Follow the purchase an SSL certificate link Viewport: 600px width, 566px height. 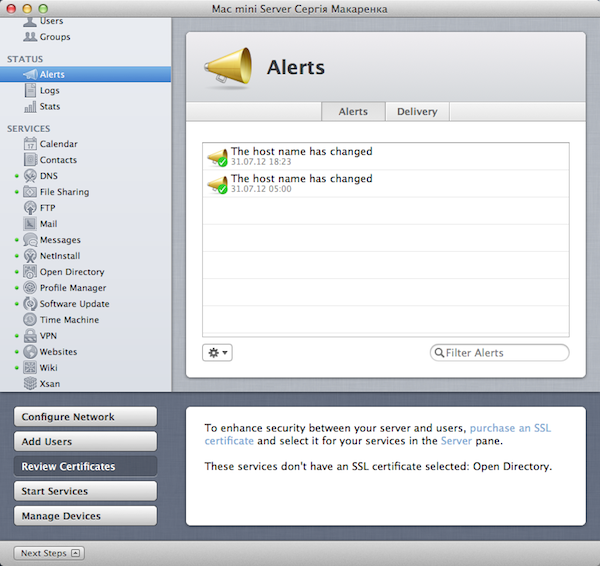click(510, 428)
